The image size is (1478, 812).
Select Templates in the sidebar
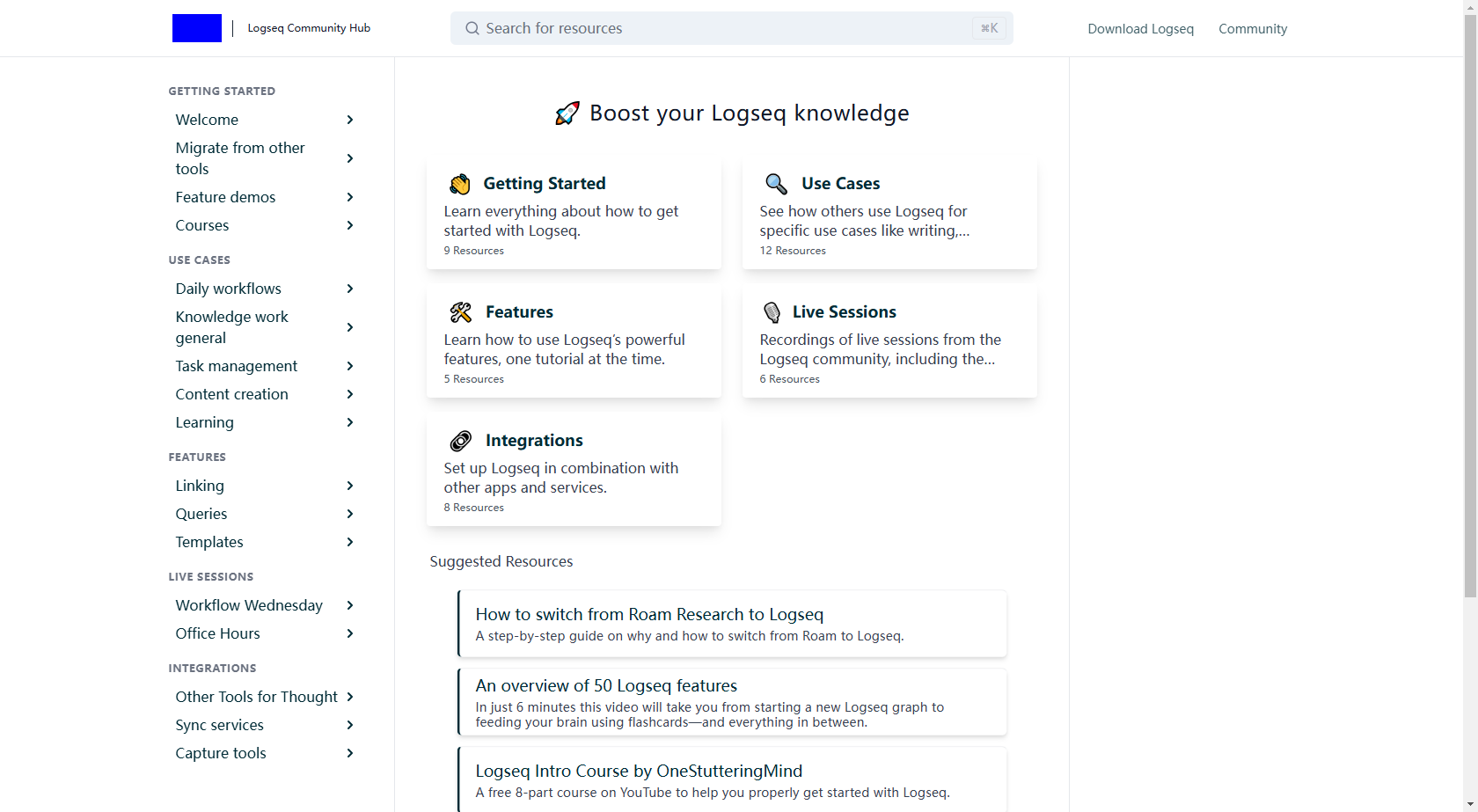(209, 542)
